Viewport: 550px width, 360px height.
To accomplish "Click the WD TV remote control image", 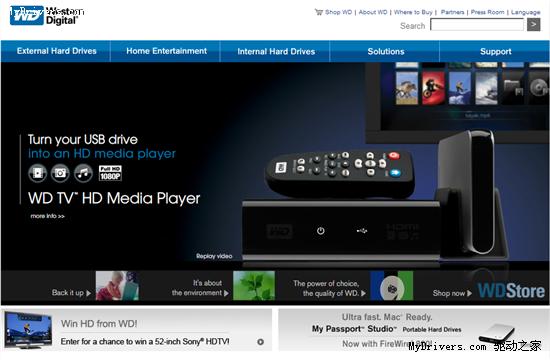I will pos(340,173).
